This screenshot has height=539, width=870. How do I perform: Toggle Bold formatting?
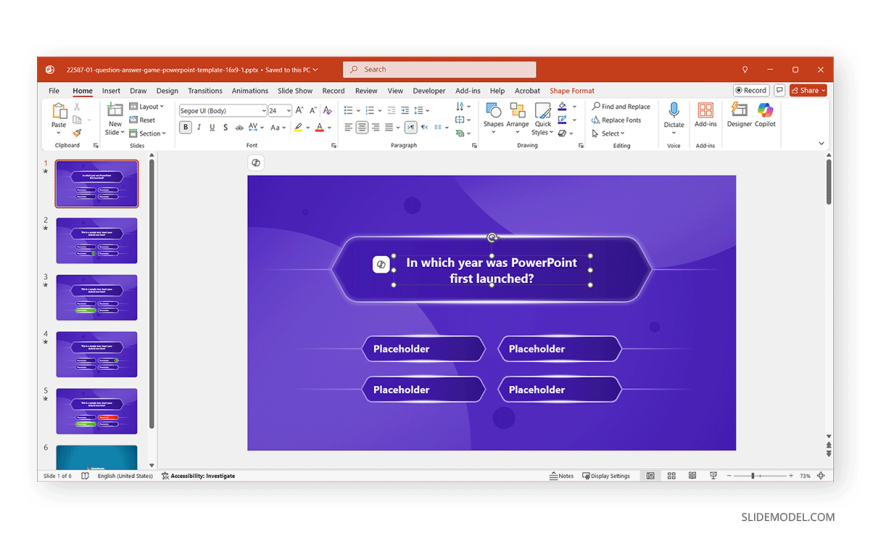pos(185,128)
